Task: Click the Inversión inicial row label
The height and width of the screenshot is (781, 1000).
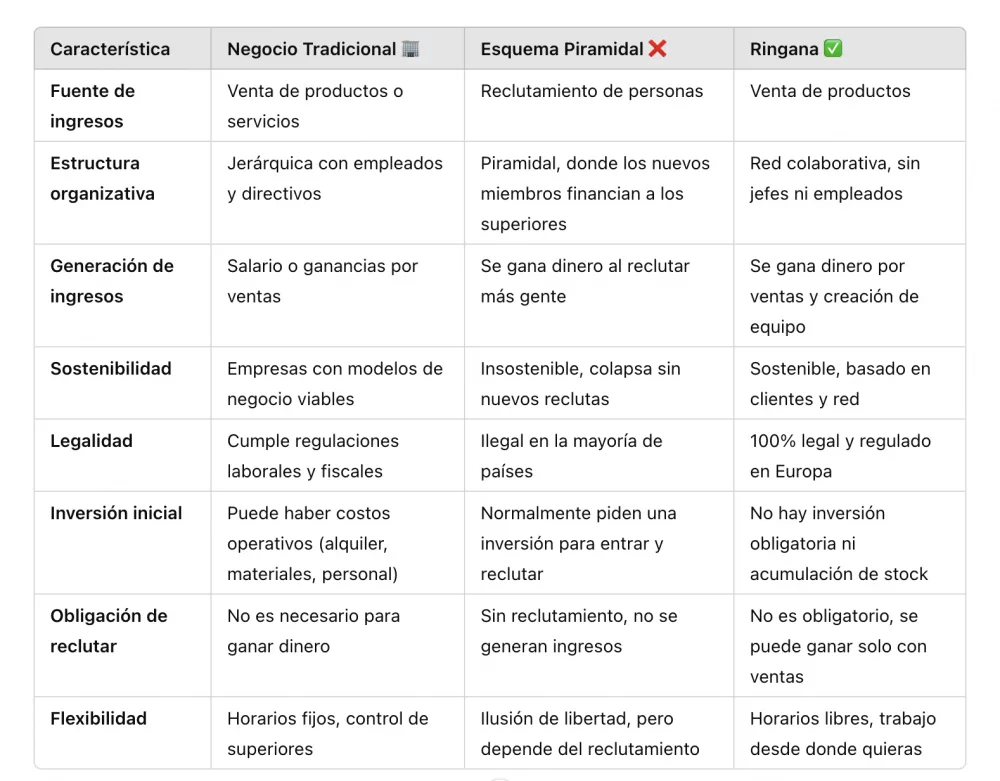Action: tap(116, 513)
